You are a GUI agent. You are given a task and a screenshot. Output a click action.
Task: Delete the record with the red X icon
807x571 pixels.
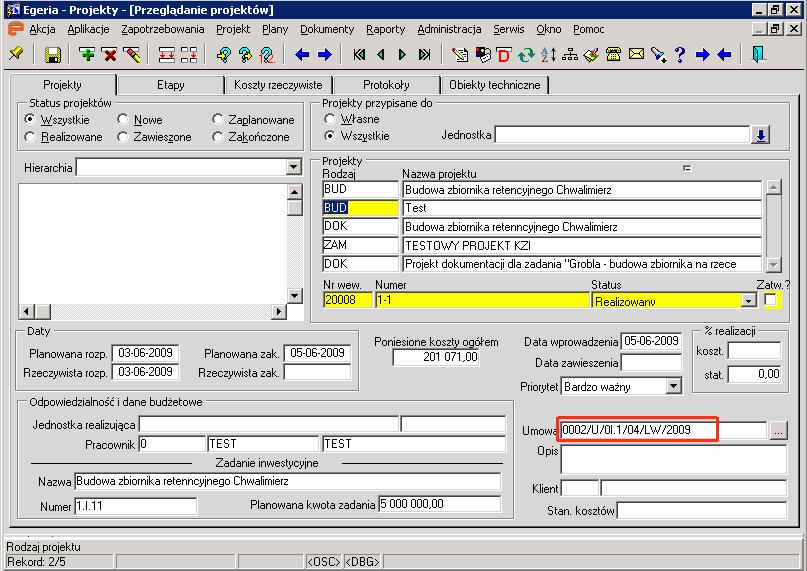click(110, 54)
